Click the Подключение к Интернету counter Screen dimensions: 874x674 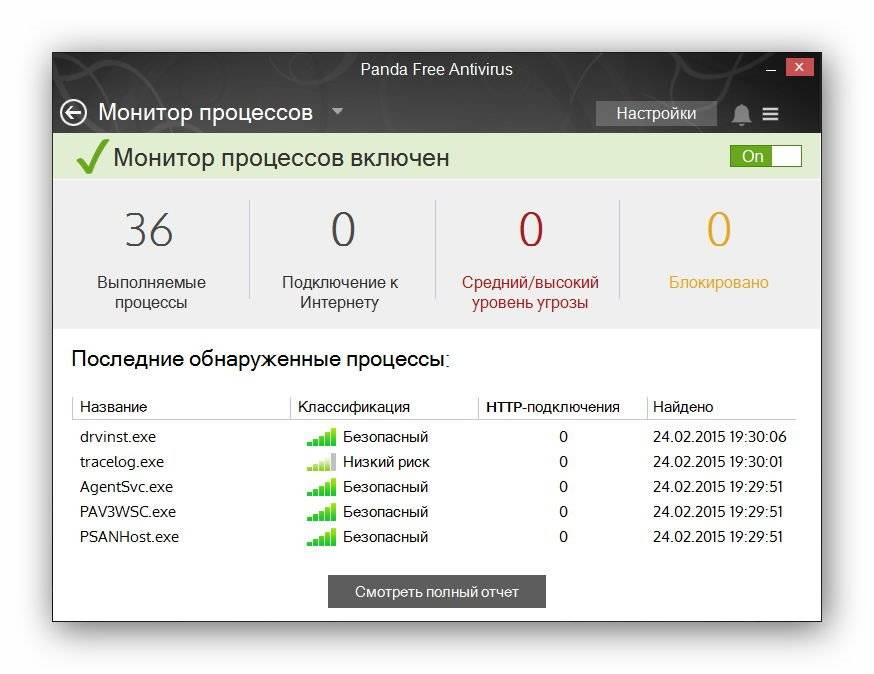tap(340, 259)
